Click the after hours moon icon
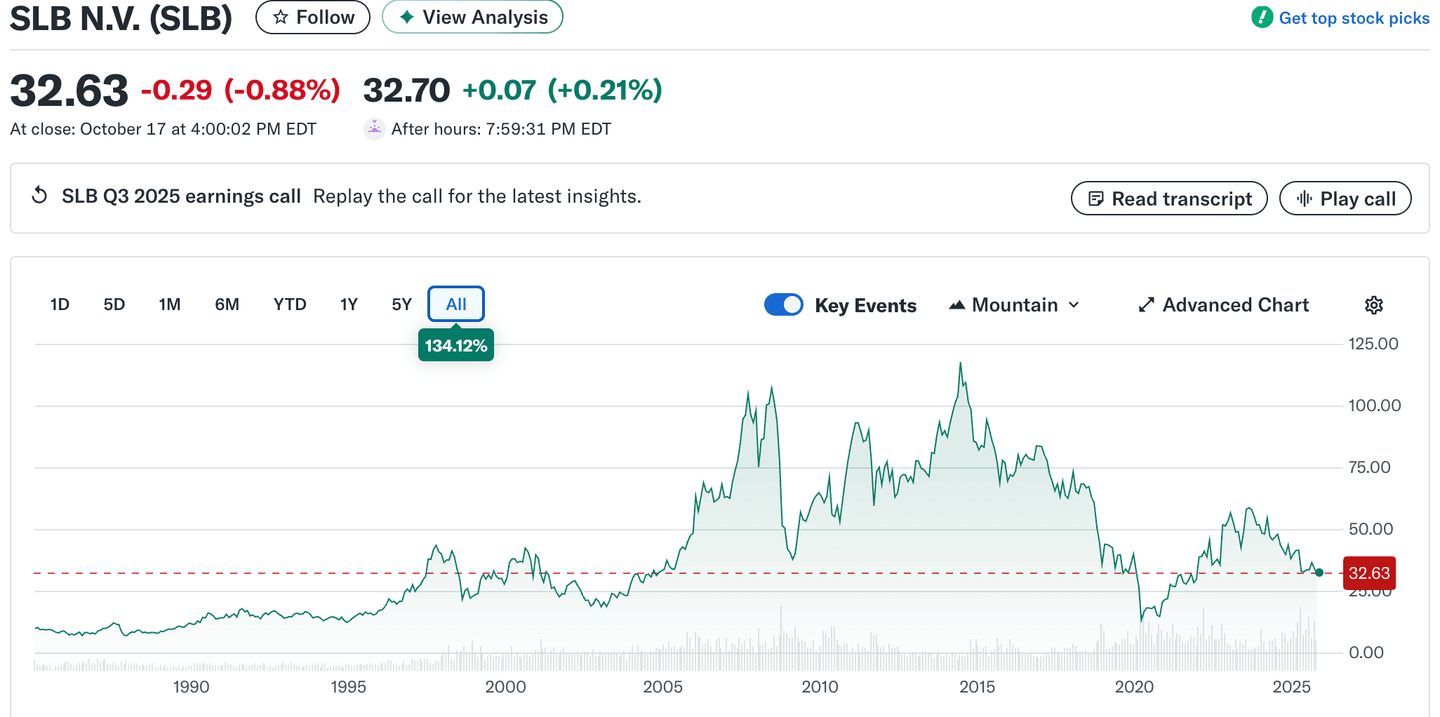Viewport: 1440px width, 717px height. tap(374, 129)
